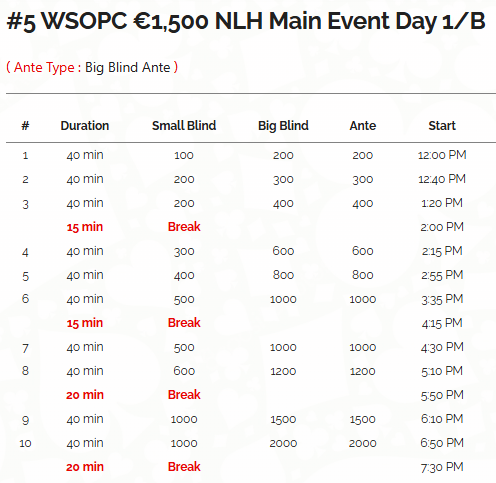
Task: Select the Ante column header
Action: point(363,126)
